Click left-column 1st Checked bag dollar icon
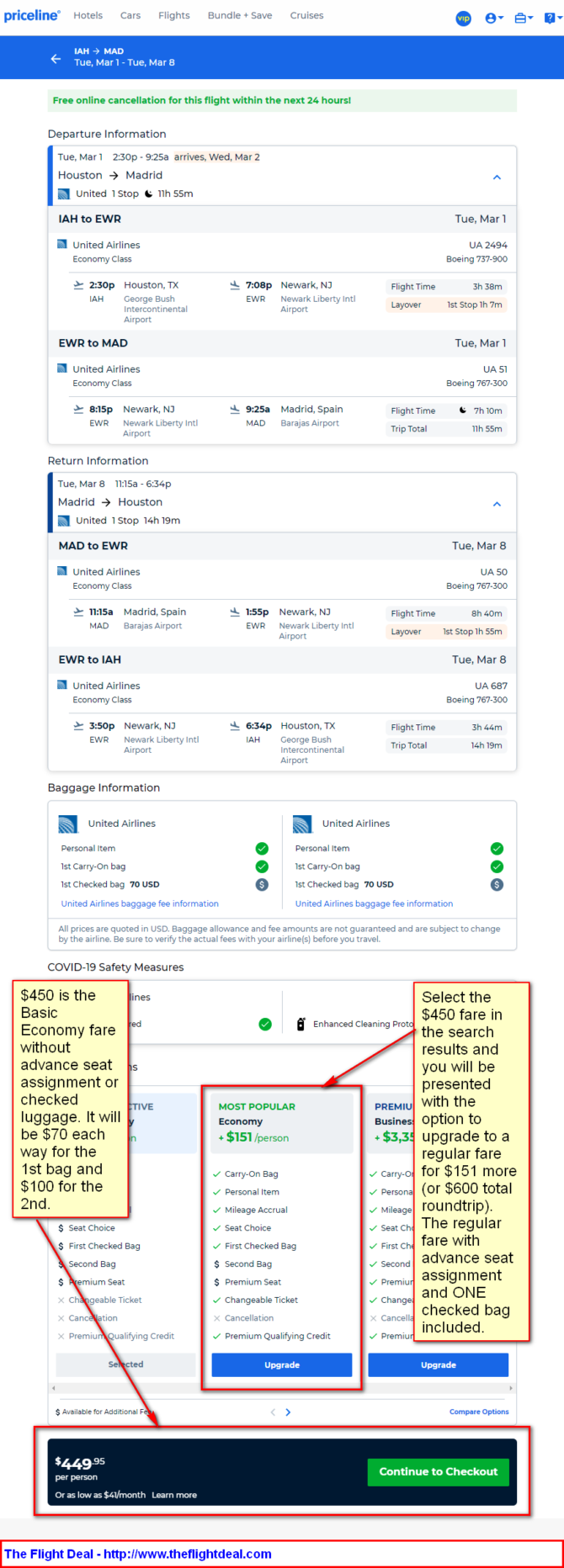Viewport: 564px width, 1568px height. click(x=262, y=884)
